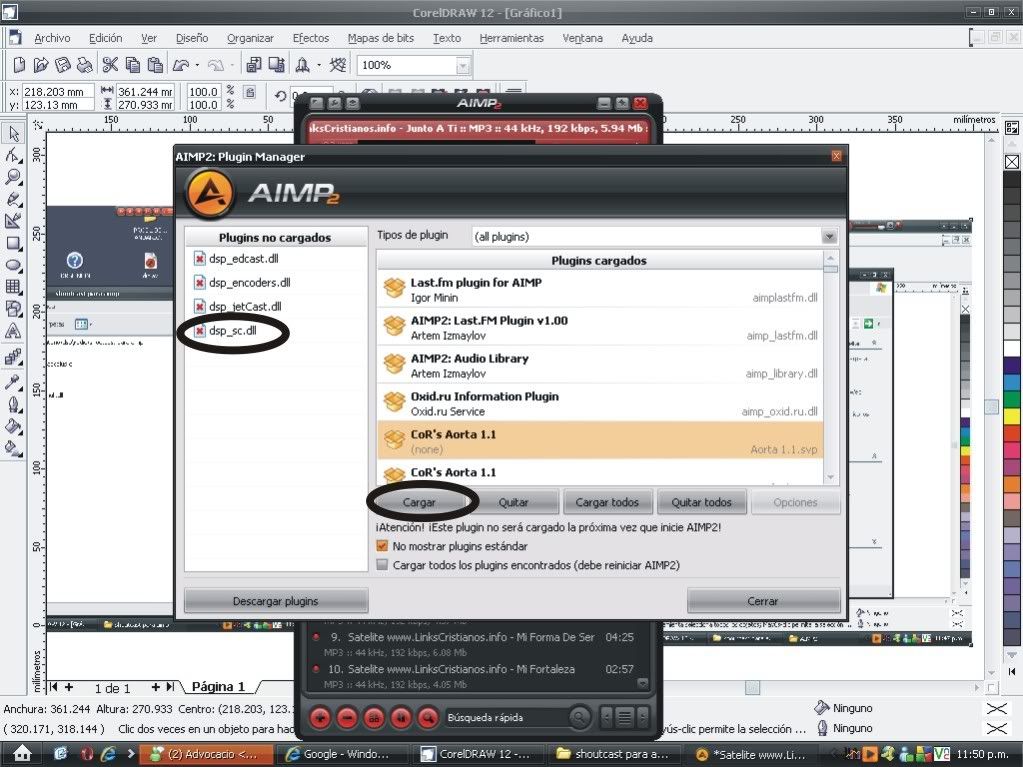Select the Eyedropper tool in toolbox

point(13,382)
